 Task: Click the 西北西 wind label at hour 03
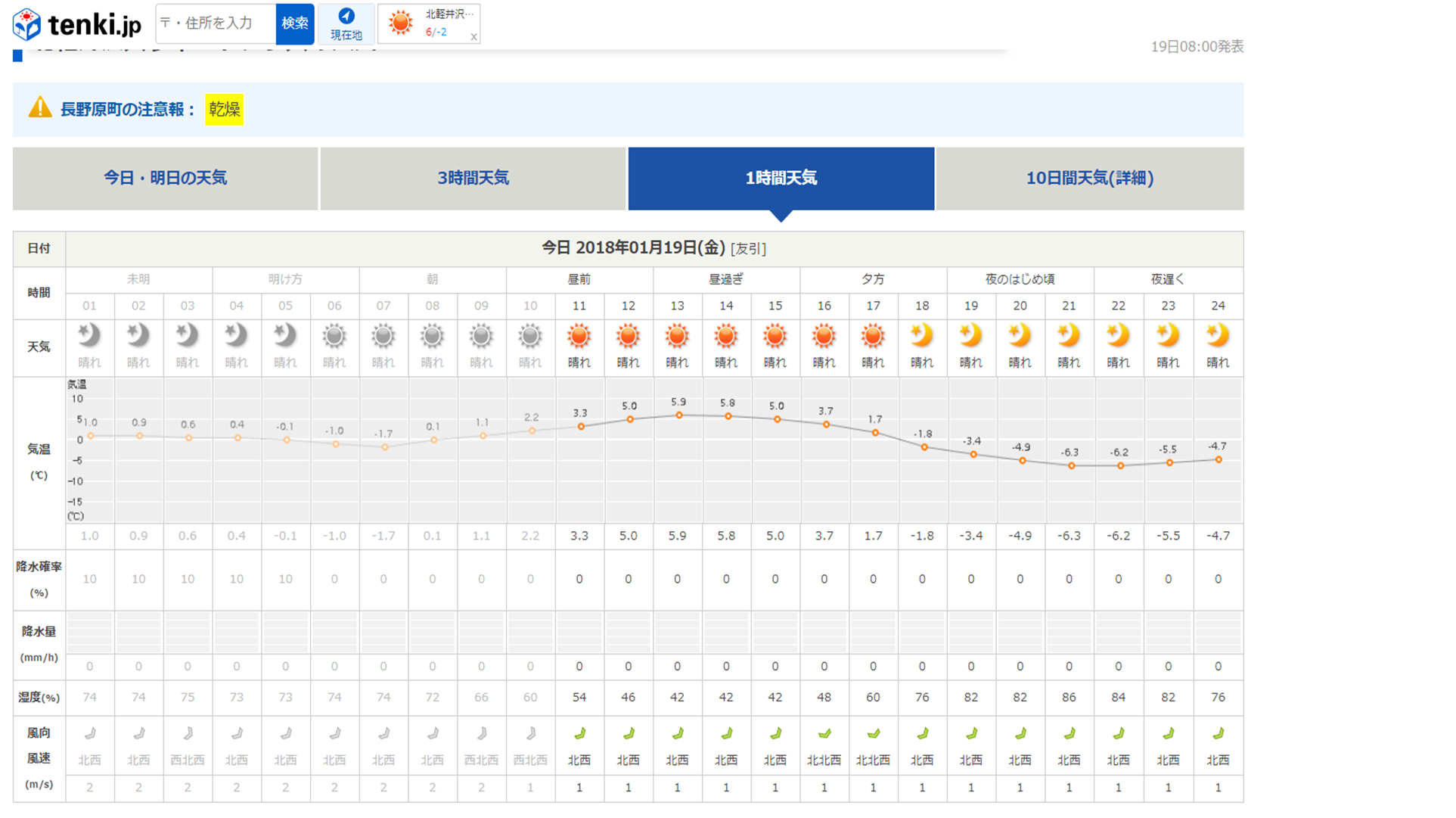(187, 760)
